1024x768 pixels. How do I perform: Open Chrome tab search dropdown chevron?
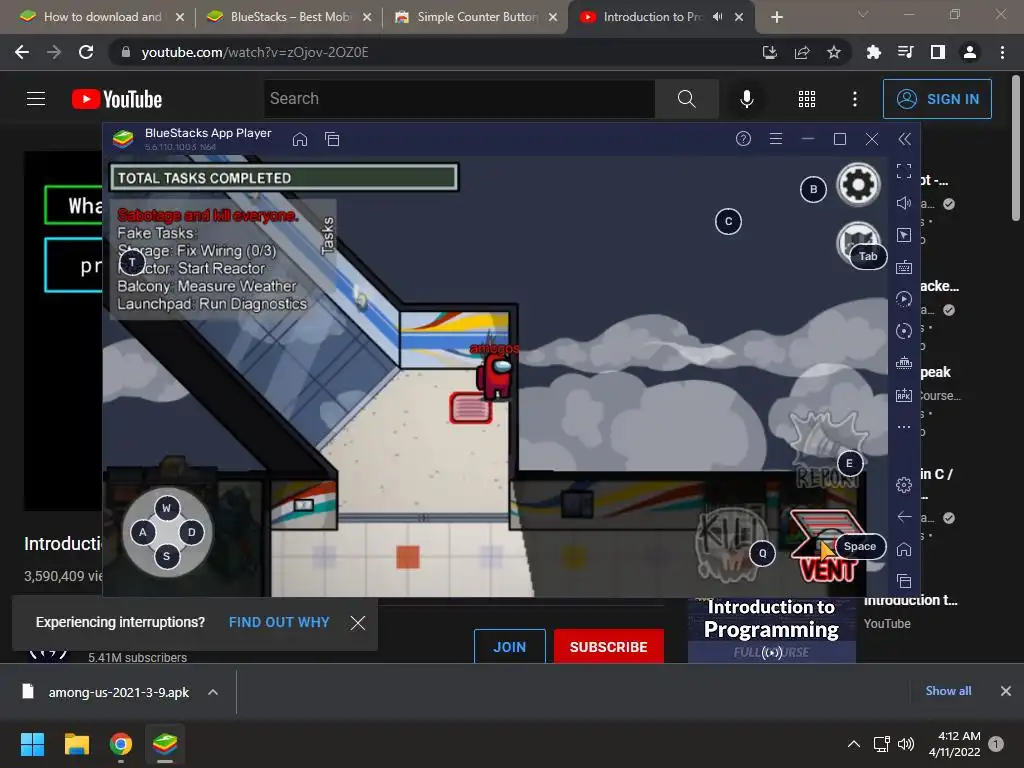(863, 14)
